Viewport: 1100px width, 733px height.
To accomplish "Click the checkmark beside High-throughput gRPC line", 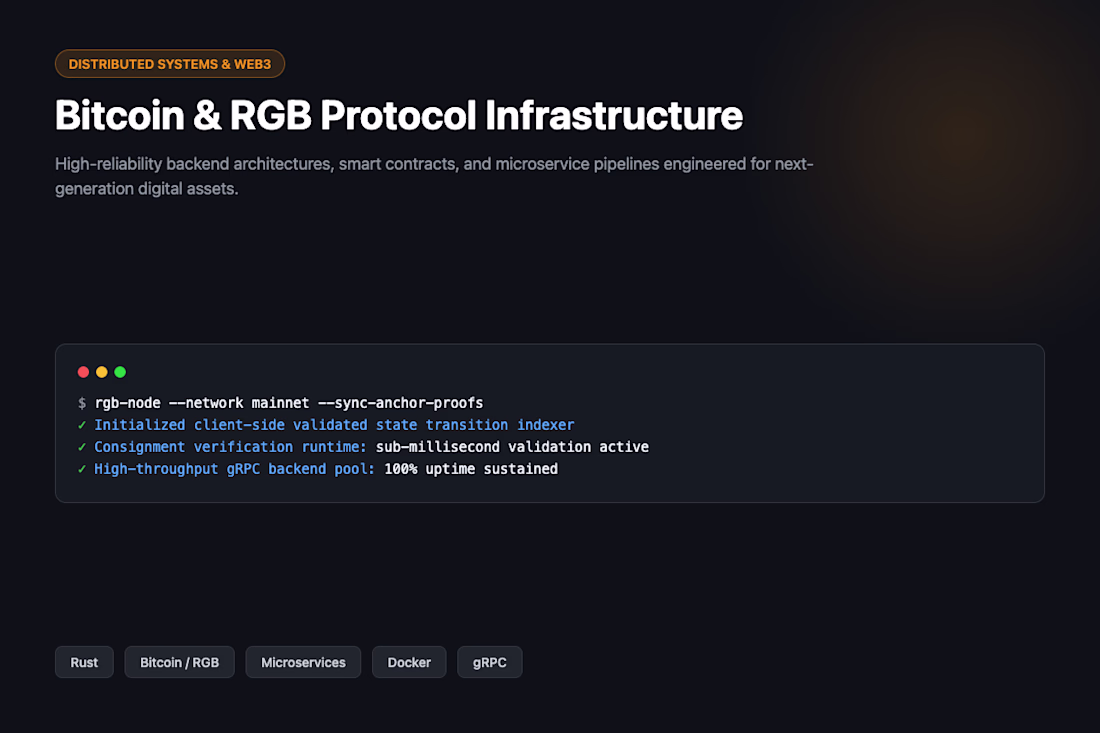I will (x=82, y=469).
